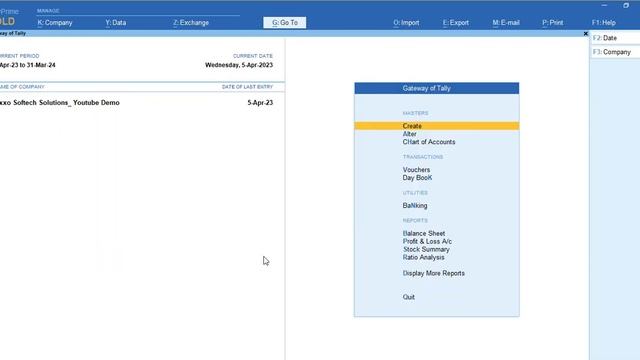Open Day Book
The width and height of the screenshot is (640, 360).
pyautogui.click(x=417, y=178)
